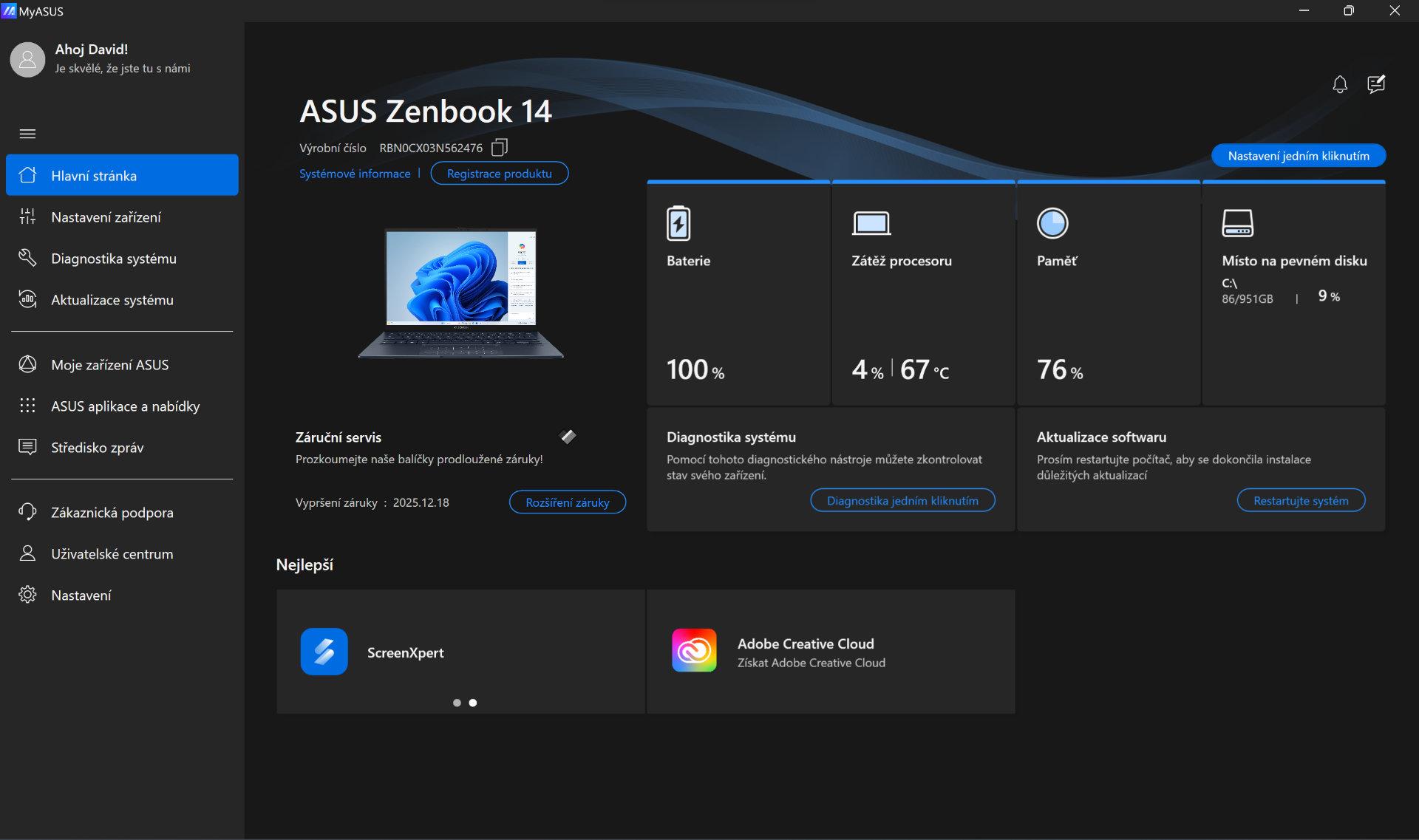Open Moje zařízení ASUS

tap(122, 364)
